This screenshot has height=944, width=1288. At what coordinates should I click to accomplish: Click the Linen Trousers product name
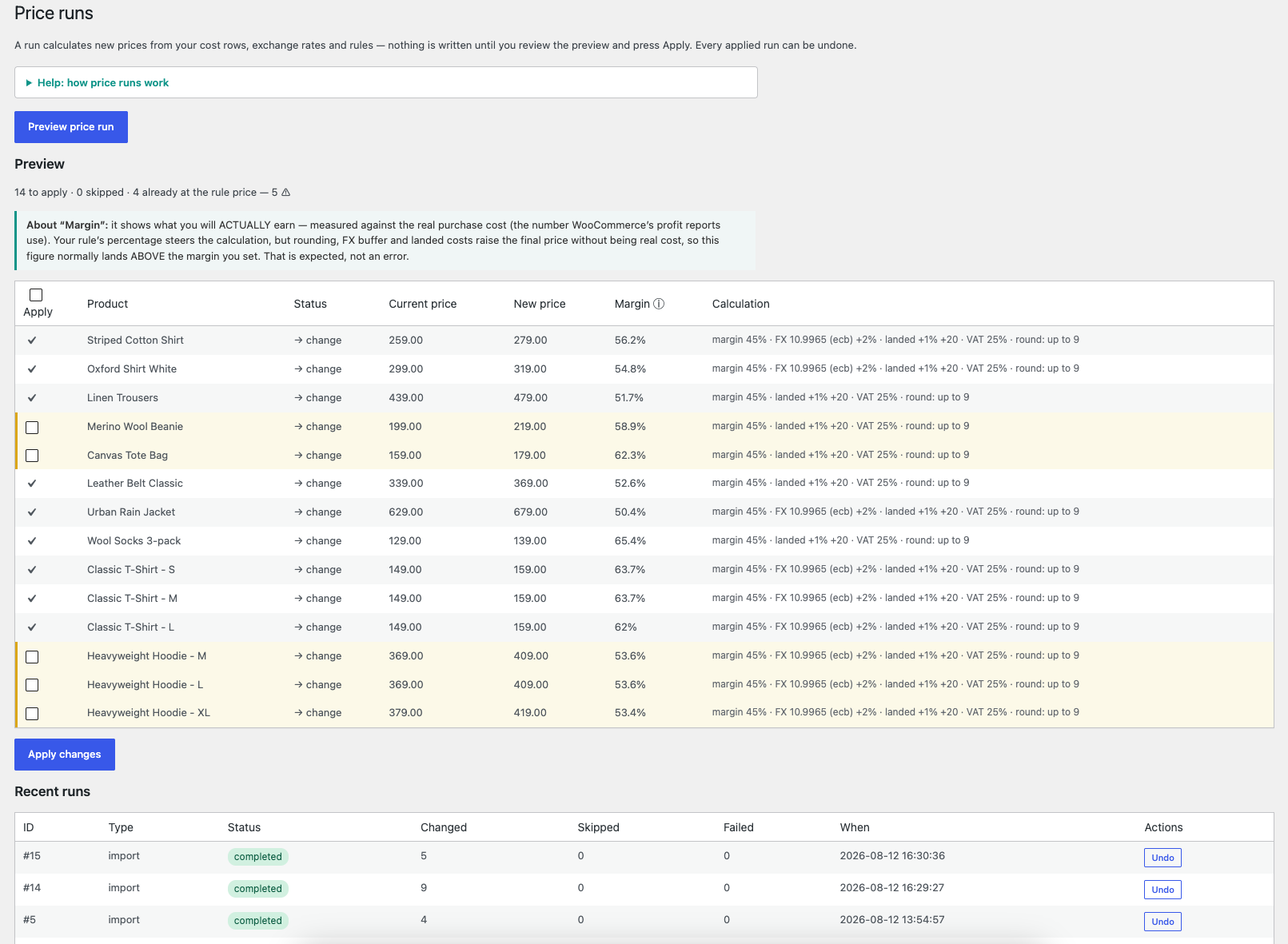tap(122, 398)
